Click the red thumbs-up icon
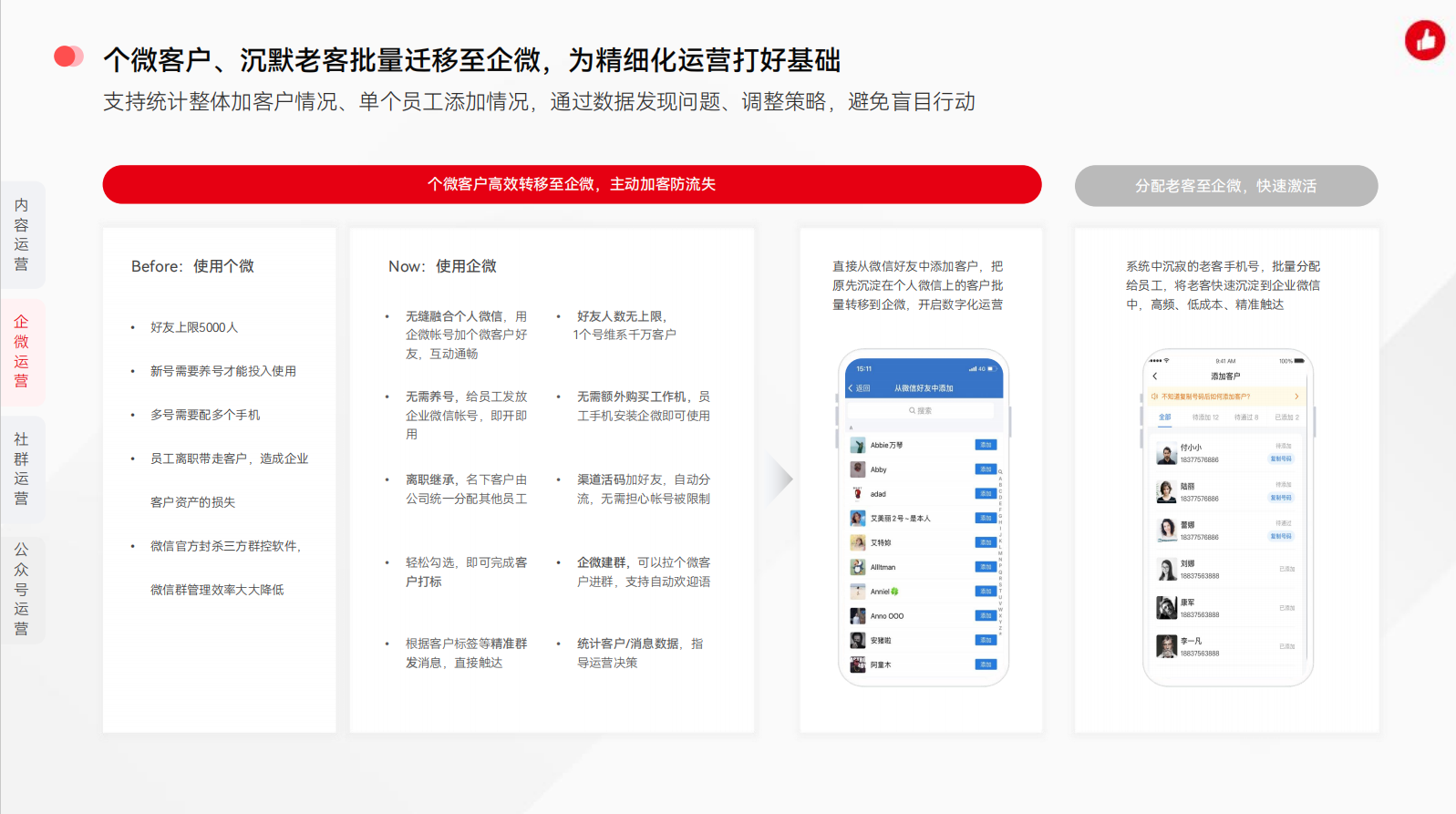 pyautogui.click(x=1425, y=41)
